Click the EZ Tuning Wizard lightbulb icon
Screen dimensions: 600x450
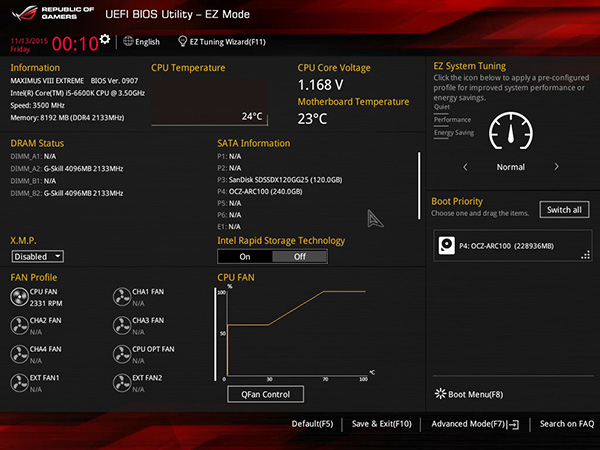pyautogui.click(x=183, y=41)
